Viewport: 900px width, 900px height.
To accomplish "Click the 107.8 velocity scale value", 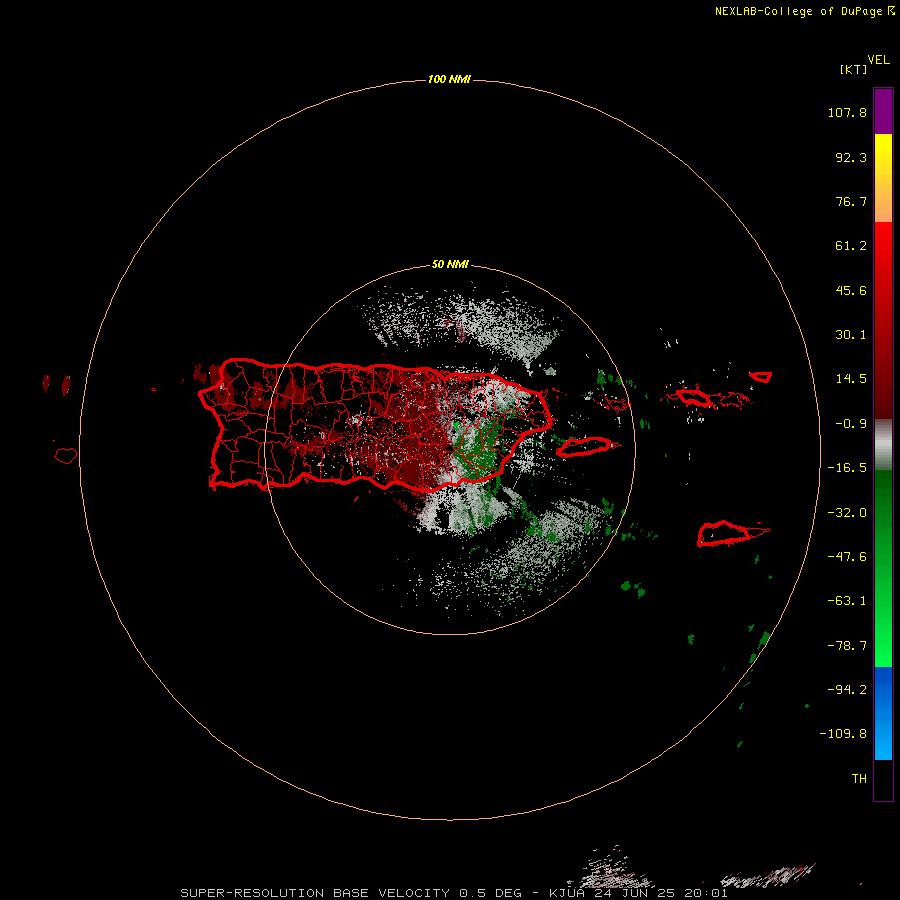I will pos(847,112).
